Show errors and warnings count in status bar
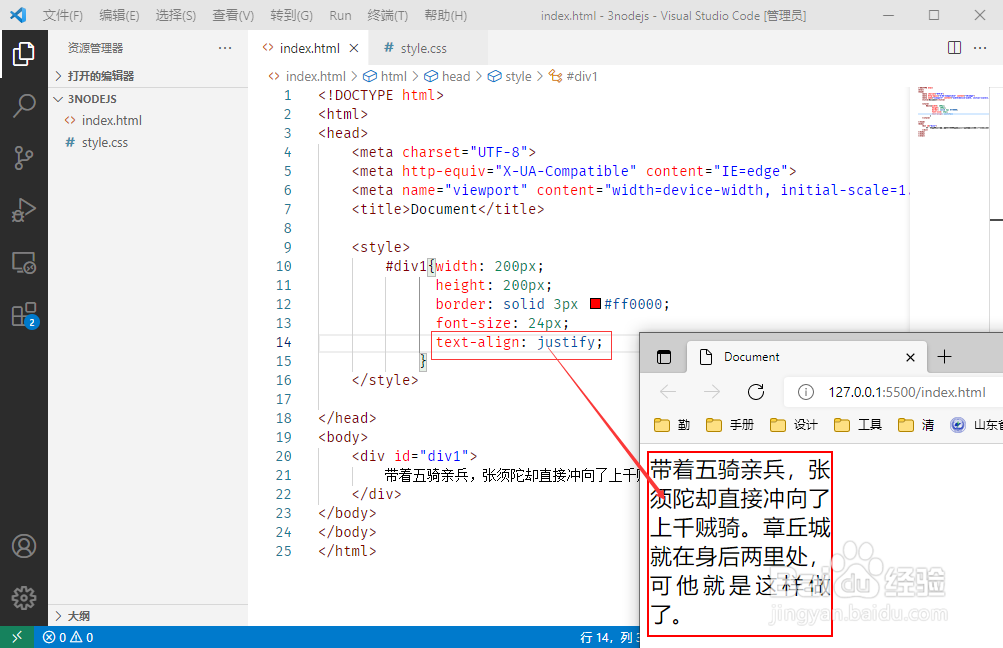This screenshot has width=1003, height=648. click(68, 637)
